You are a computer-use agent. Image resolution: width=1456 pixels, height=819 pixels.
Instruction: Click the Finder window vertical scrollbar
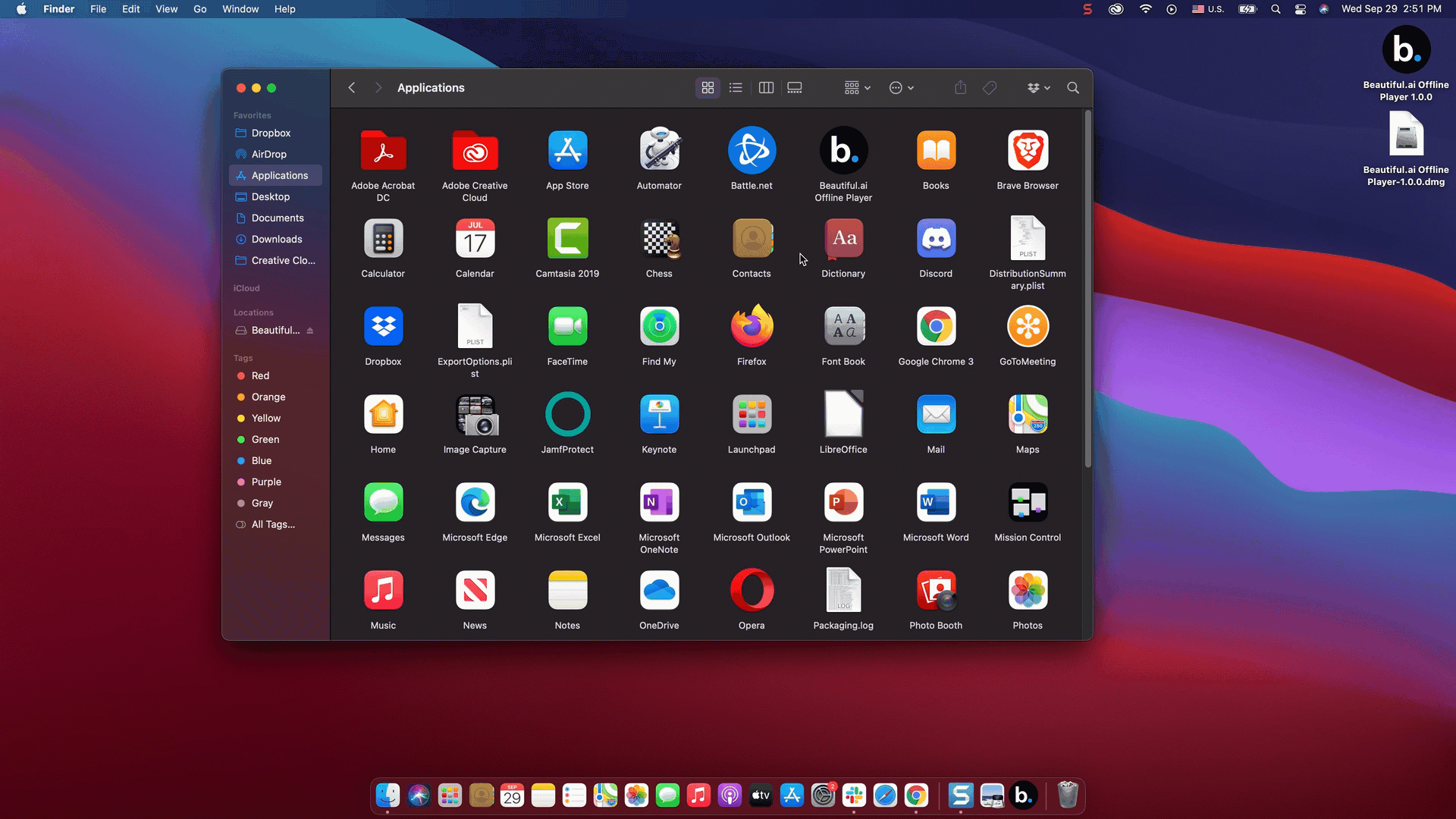point(1087,290)
